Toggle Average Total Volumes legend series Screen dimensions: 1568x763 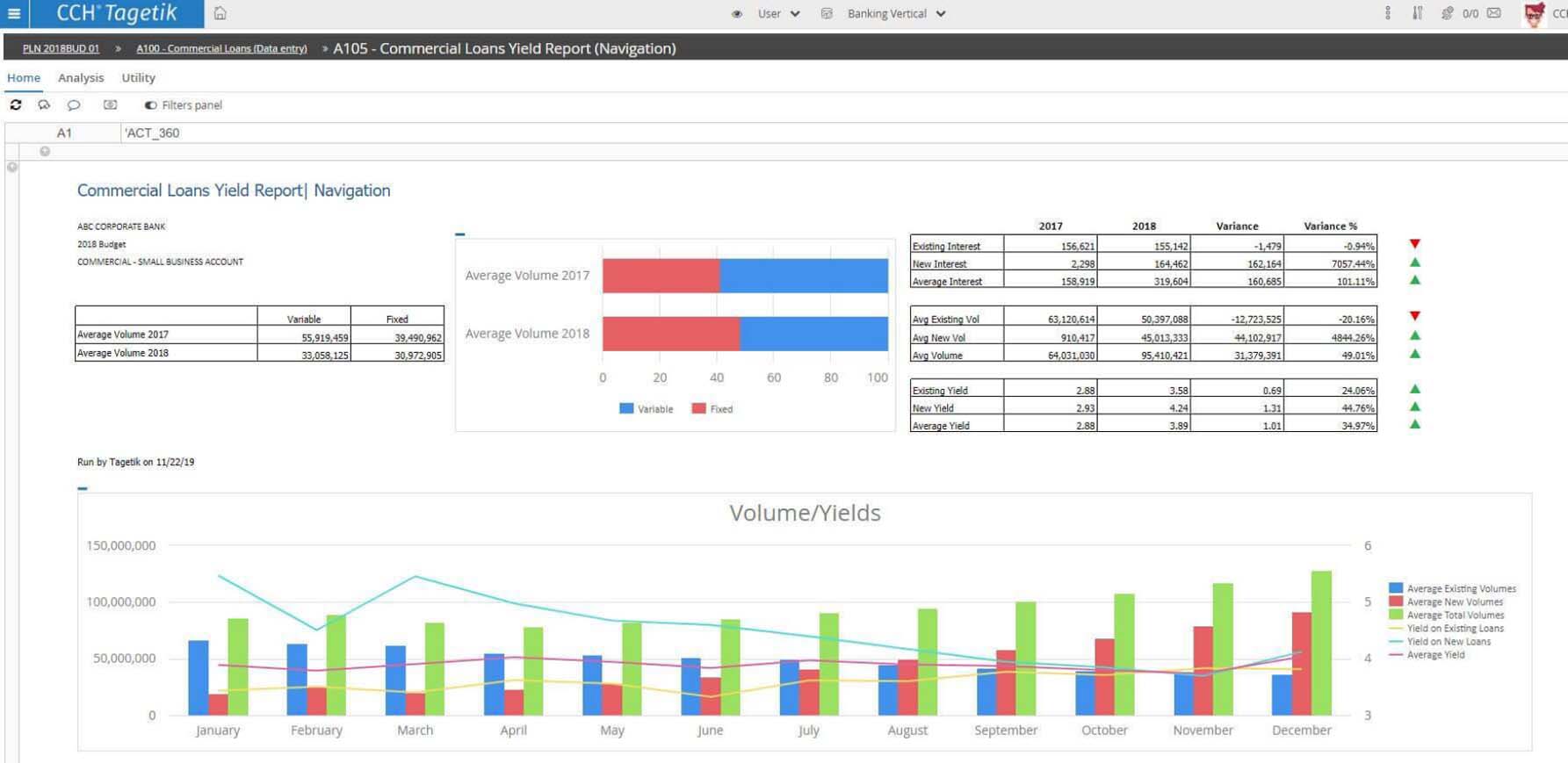coord(1454,615)
